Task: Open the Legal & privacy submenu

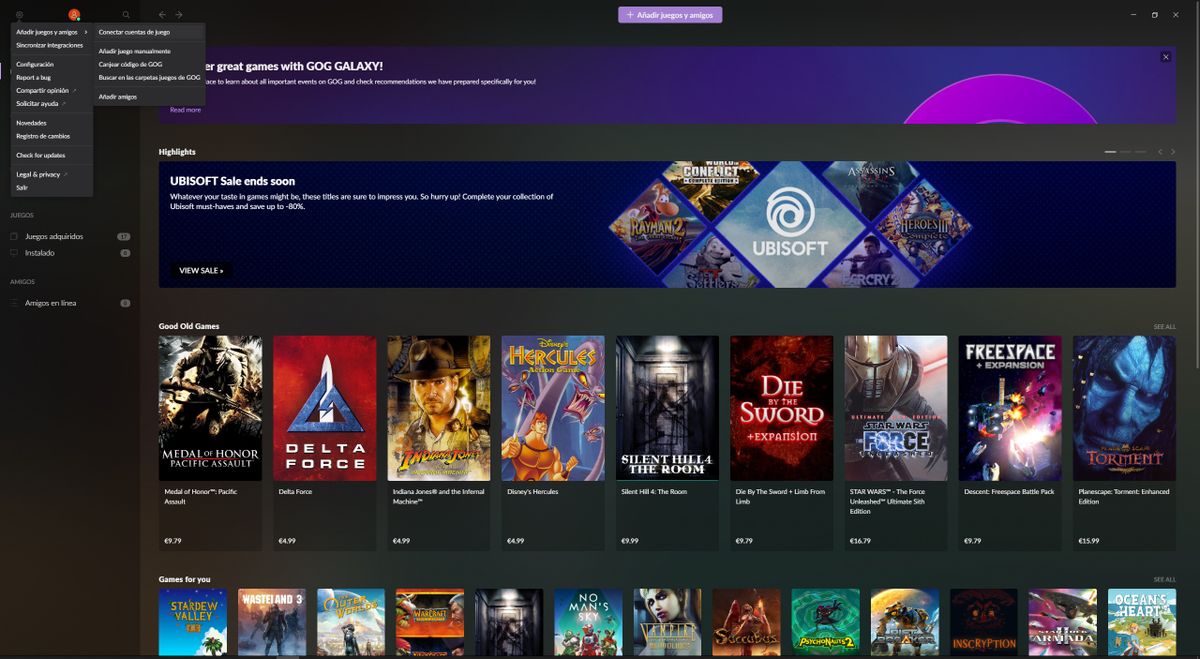Action: pos(40,173)
